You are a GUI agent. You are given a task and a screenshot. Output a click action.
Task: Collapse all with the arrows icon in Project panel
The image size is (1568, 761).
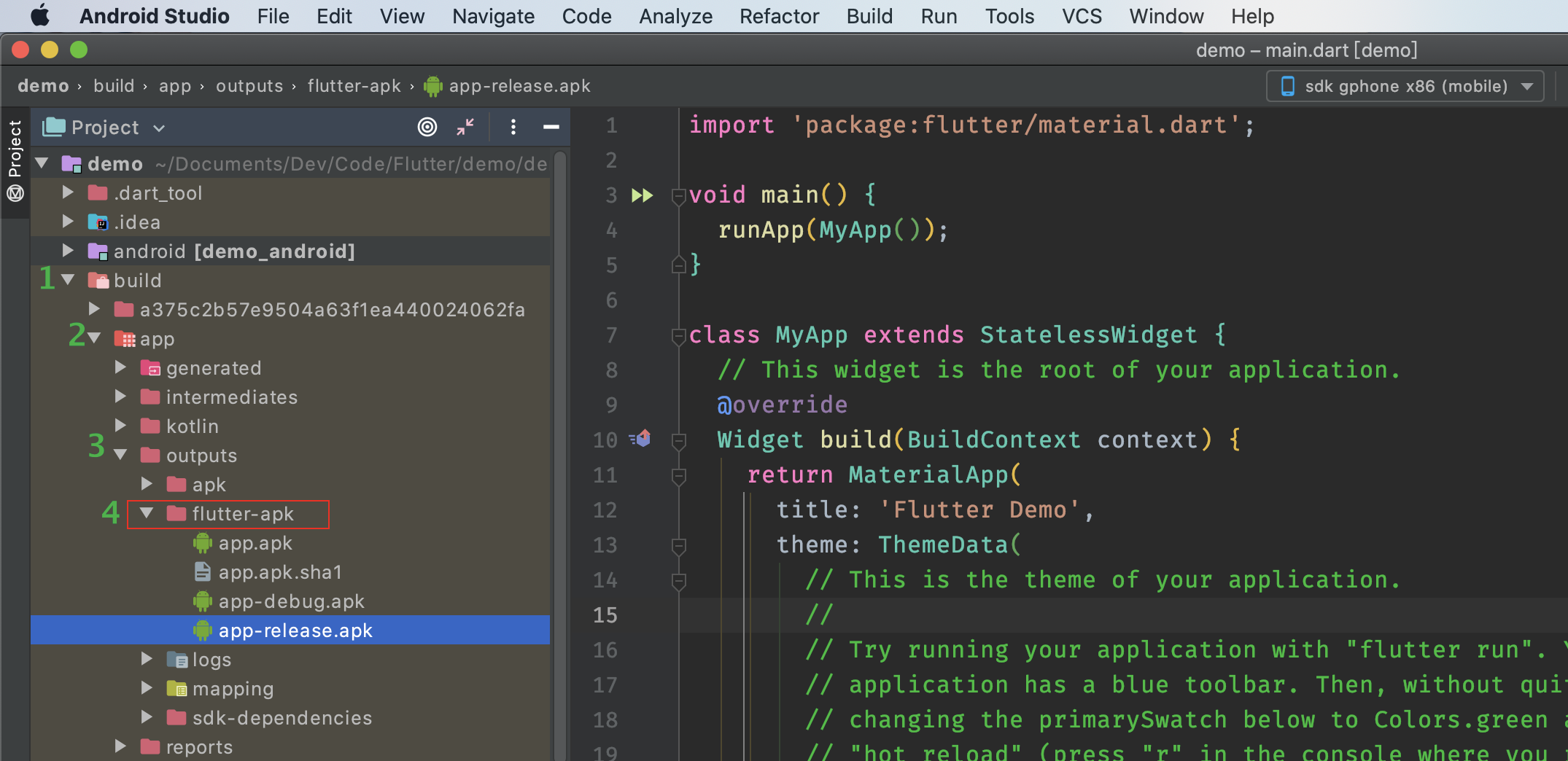[465, 127]
